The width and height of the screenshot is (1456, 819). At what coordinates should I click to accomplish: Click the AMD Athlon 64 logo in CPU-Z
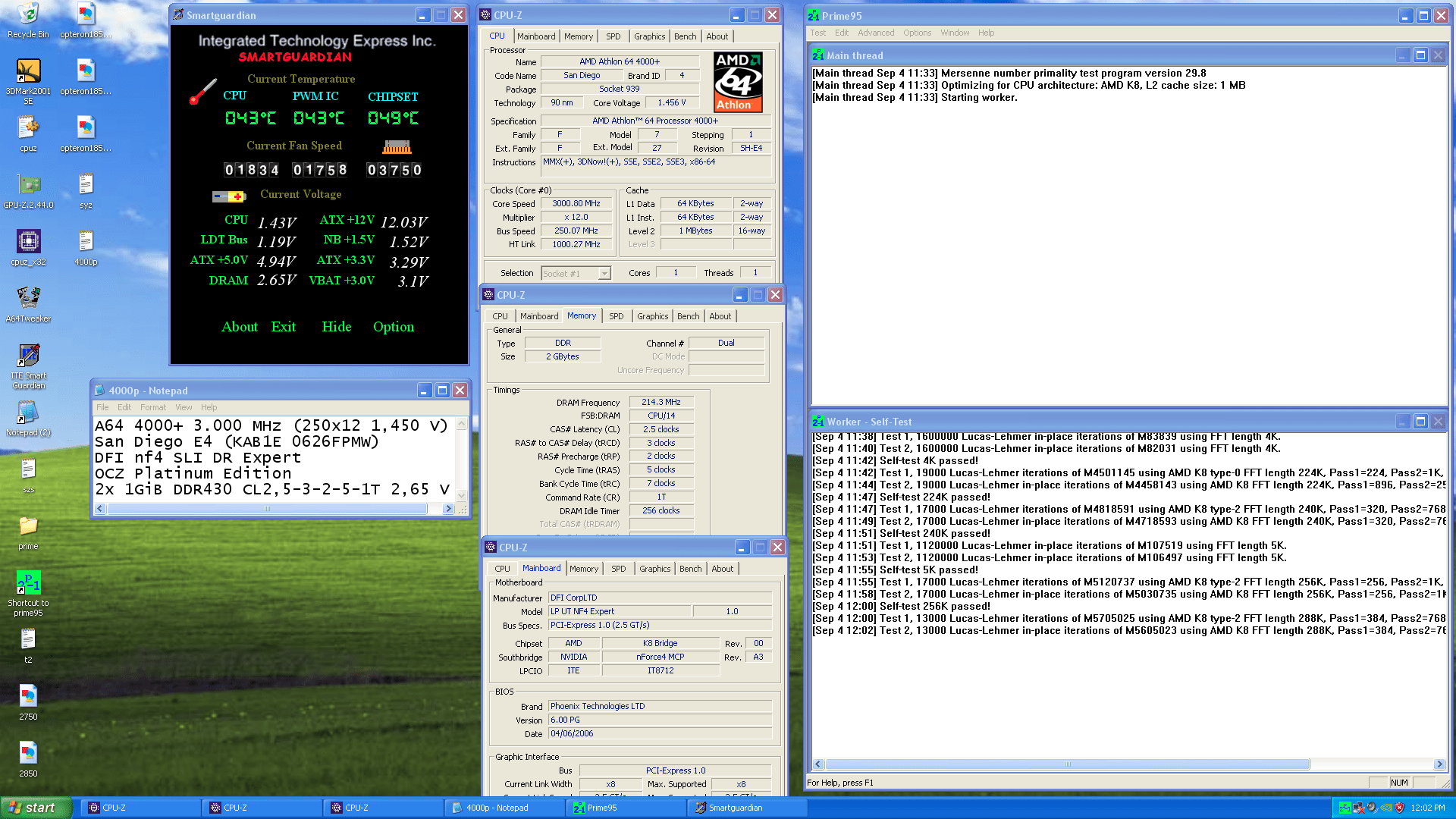pyautogui.click(x=738, y=82)
